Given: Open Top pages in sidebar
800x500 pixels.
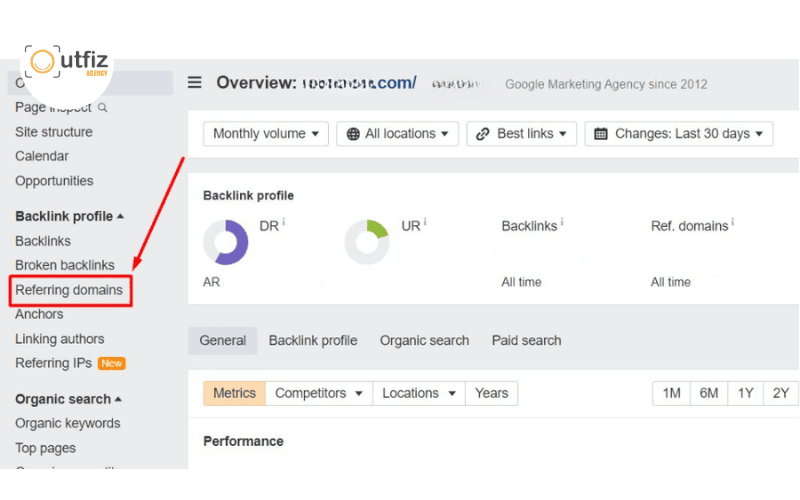Looking at the screenshot, I should point(45,448).
